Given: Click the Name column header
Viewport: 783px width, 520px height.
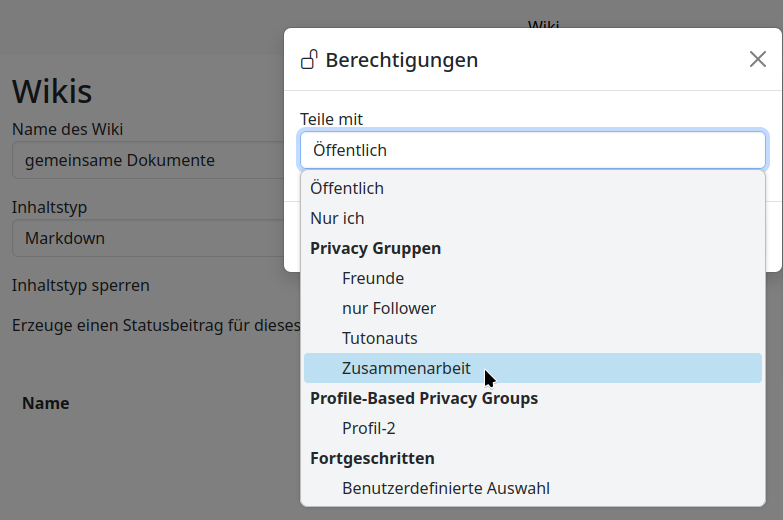Looking at the screenshot, I should [46, 403].
